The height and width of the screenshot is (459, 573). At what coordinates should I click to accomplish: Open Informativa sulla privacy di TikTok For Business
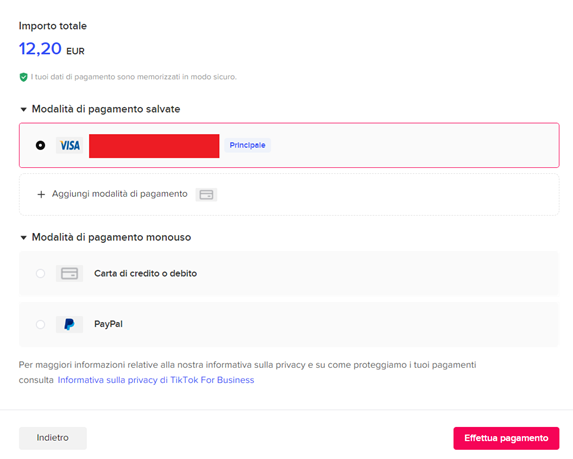coord(156,380)
